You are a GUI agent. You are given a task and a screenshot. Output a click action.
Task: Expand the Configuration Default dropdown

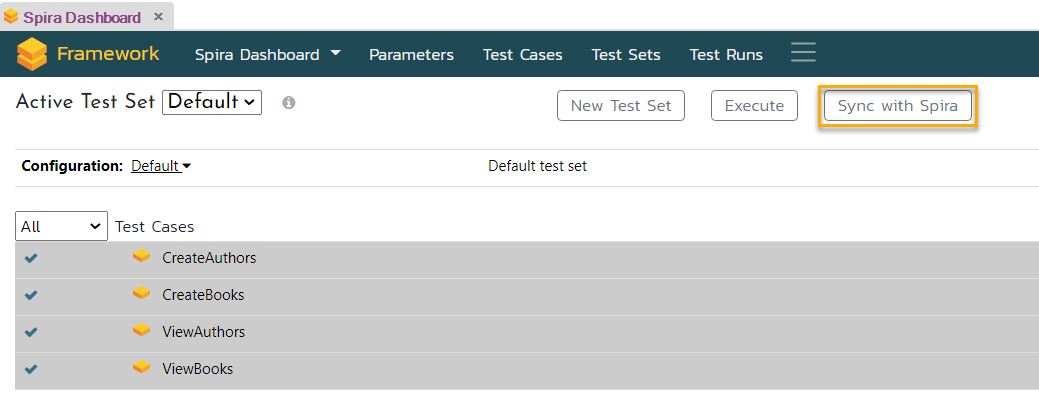[x=160, y=166]
